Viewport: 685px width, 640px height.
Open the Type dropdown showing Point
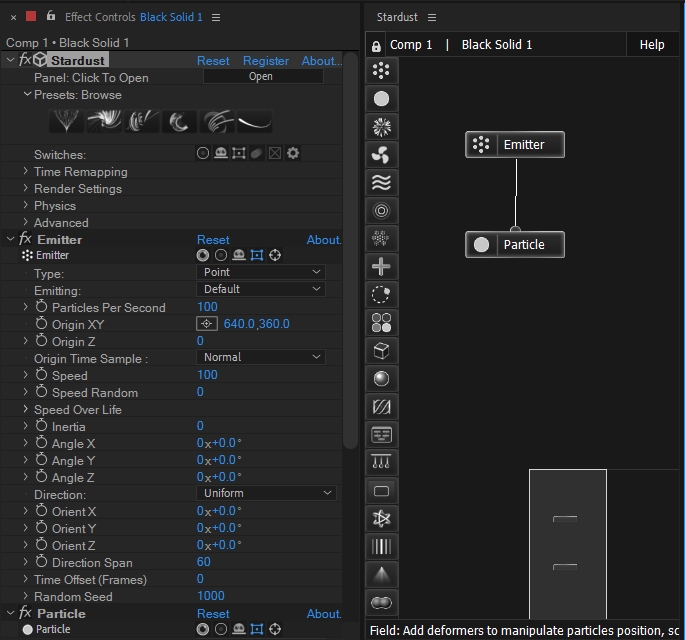(x=261, y=272)
